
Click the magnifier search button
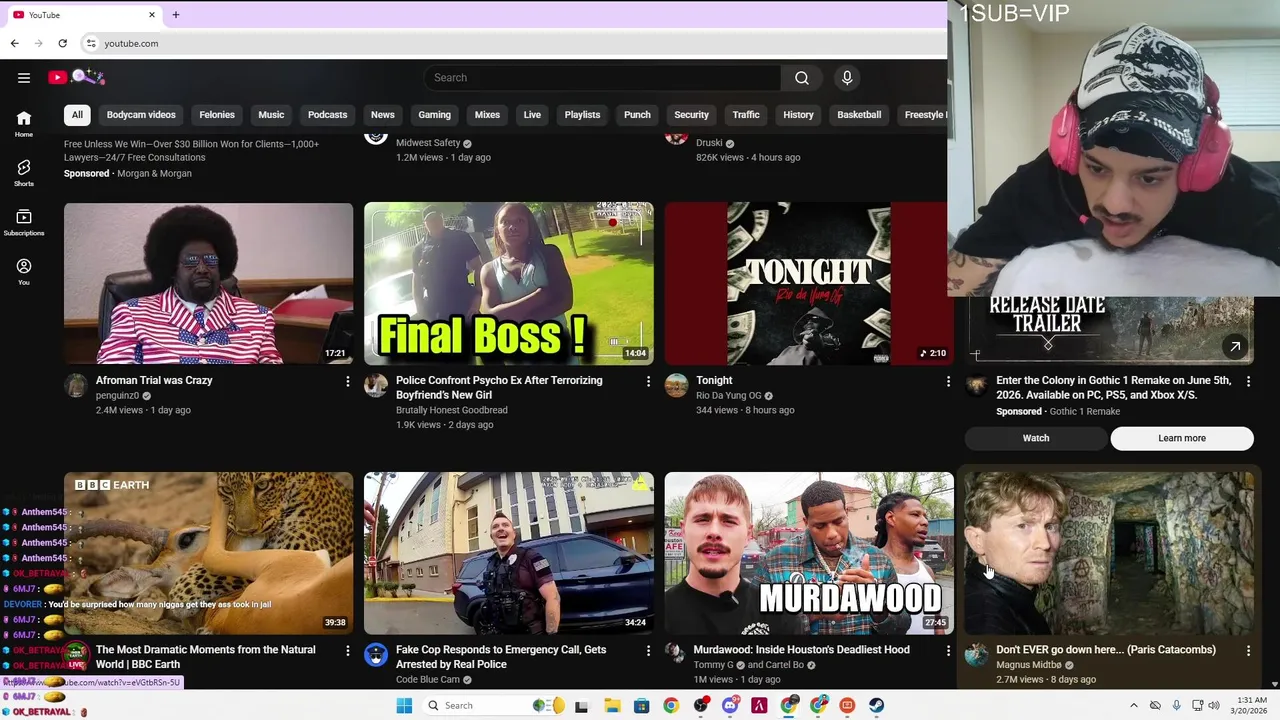tap(802, 78)
